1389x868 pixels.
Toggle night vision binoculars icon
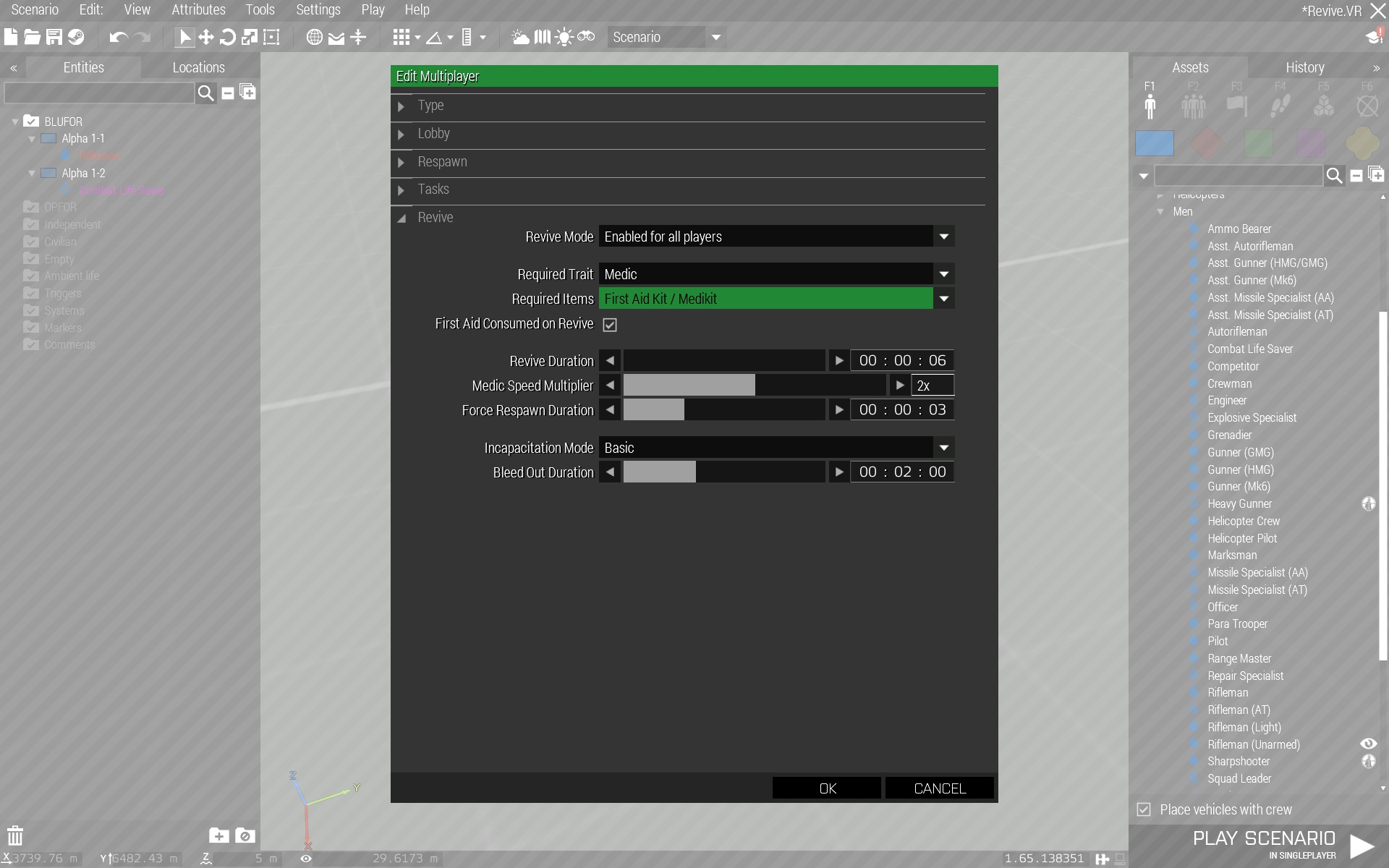point(586,37)
